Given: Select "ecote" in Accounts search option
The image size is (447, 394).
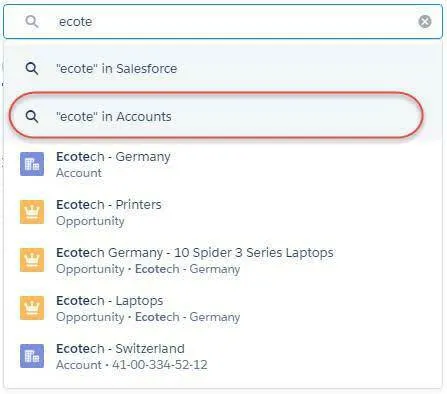Looking at the screenshot, I should click(x=216, y=116).
